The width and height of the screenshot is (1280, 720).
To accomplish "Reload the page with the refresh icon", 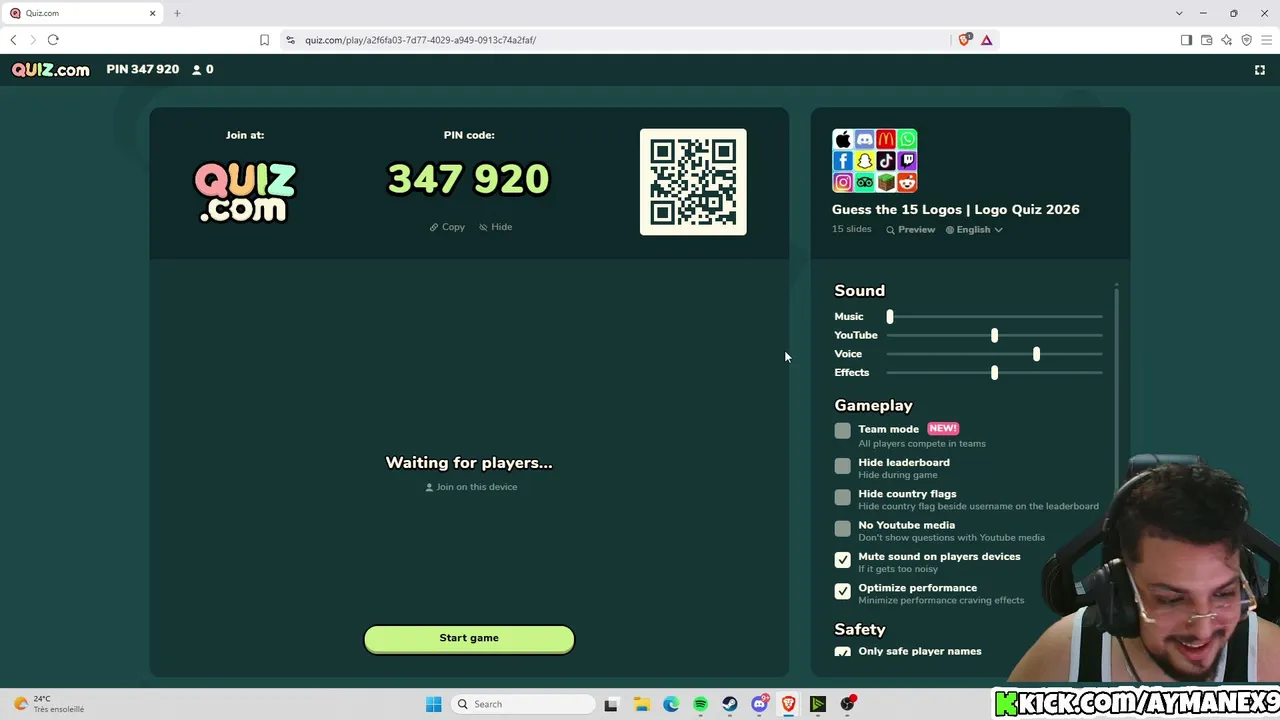I will [53, 40].
